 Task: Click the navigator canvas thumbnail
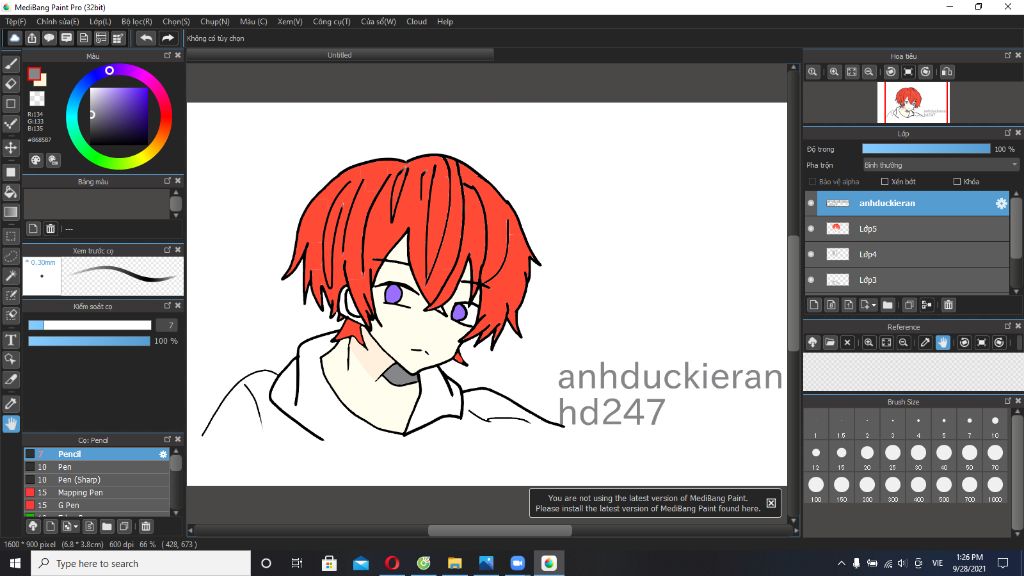click(x=913, y=102)
